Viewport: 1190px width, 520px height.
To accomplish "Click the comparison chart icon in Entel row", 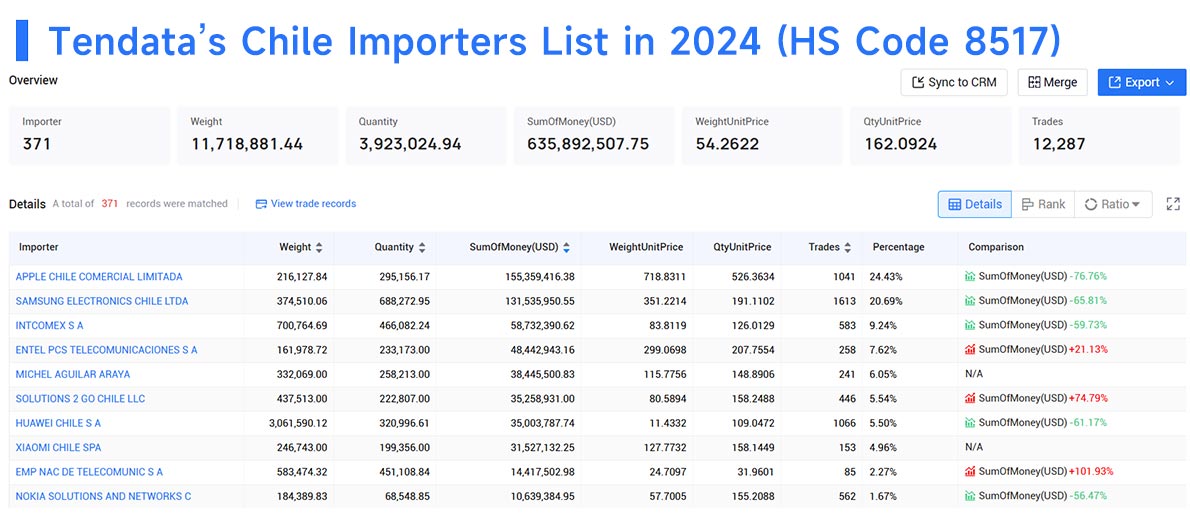I will (970, 349).
